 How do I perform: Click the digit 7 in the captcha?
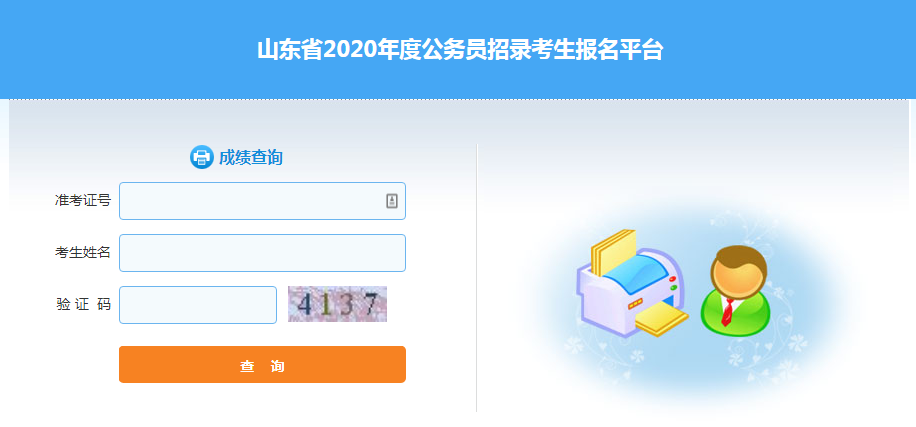click(370, 304)
